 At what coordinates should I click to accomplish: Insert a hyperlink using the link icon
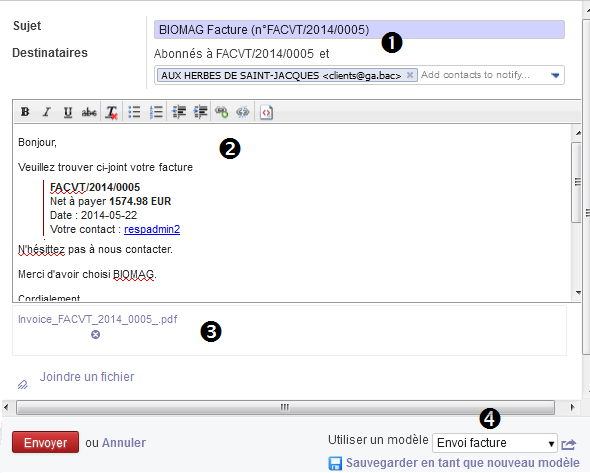coord(222,112)
